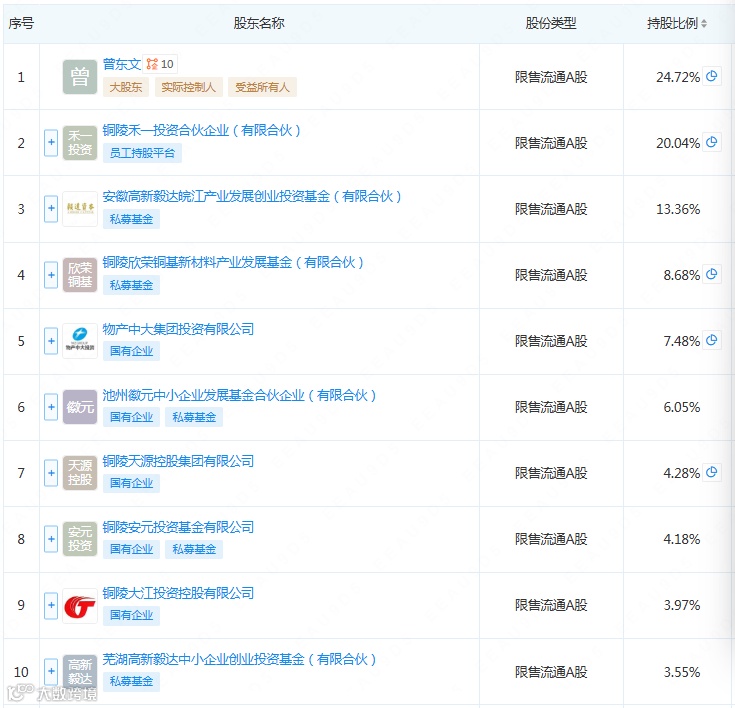Select the 安元投资 logo tile

point(80,539)
